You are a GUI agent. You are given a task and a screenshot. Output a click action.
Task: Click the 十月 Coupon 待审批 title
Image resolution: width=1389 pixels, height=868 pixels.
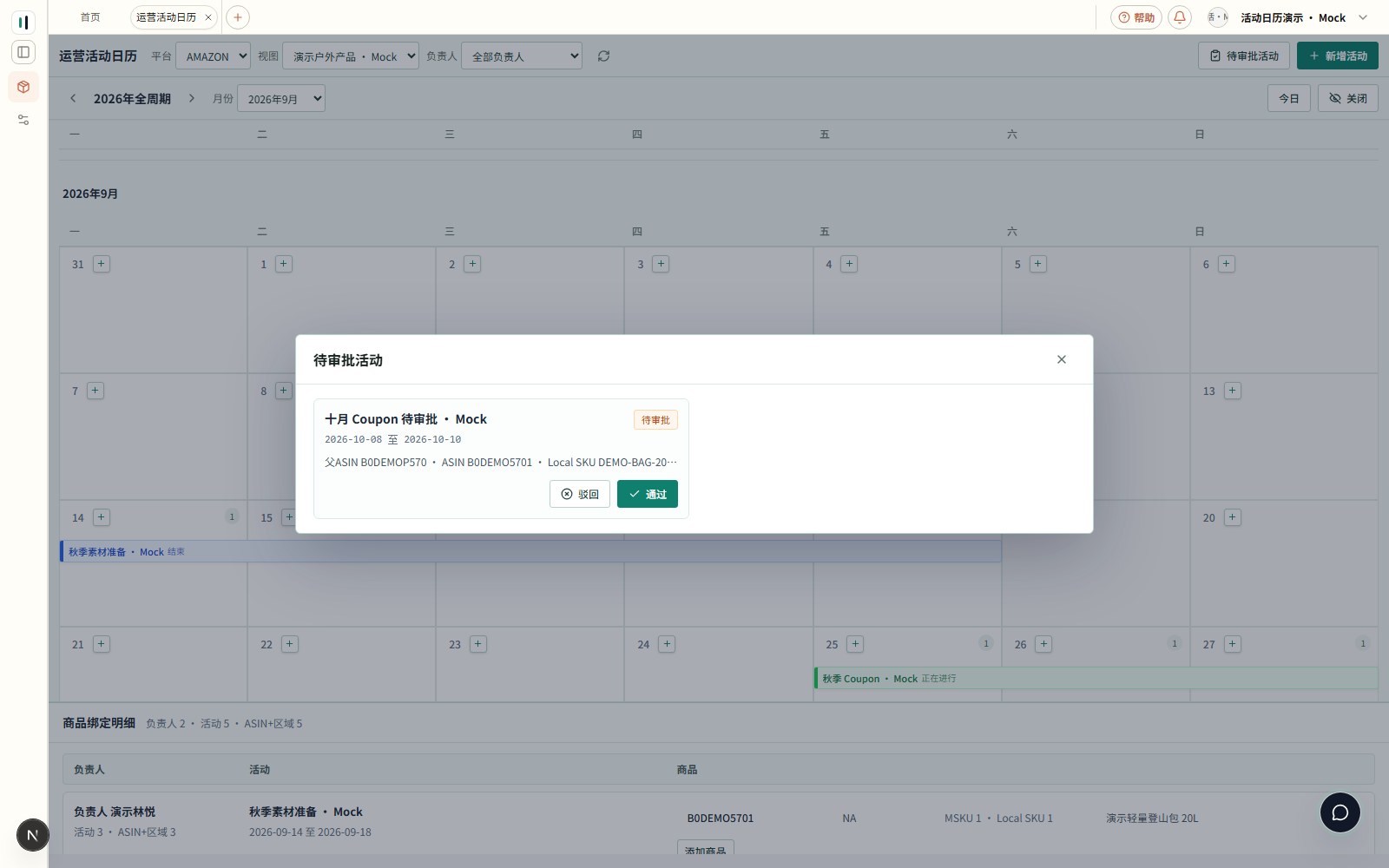[405, 418]
